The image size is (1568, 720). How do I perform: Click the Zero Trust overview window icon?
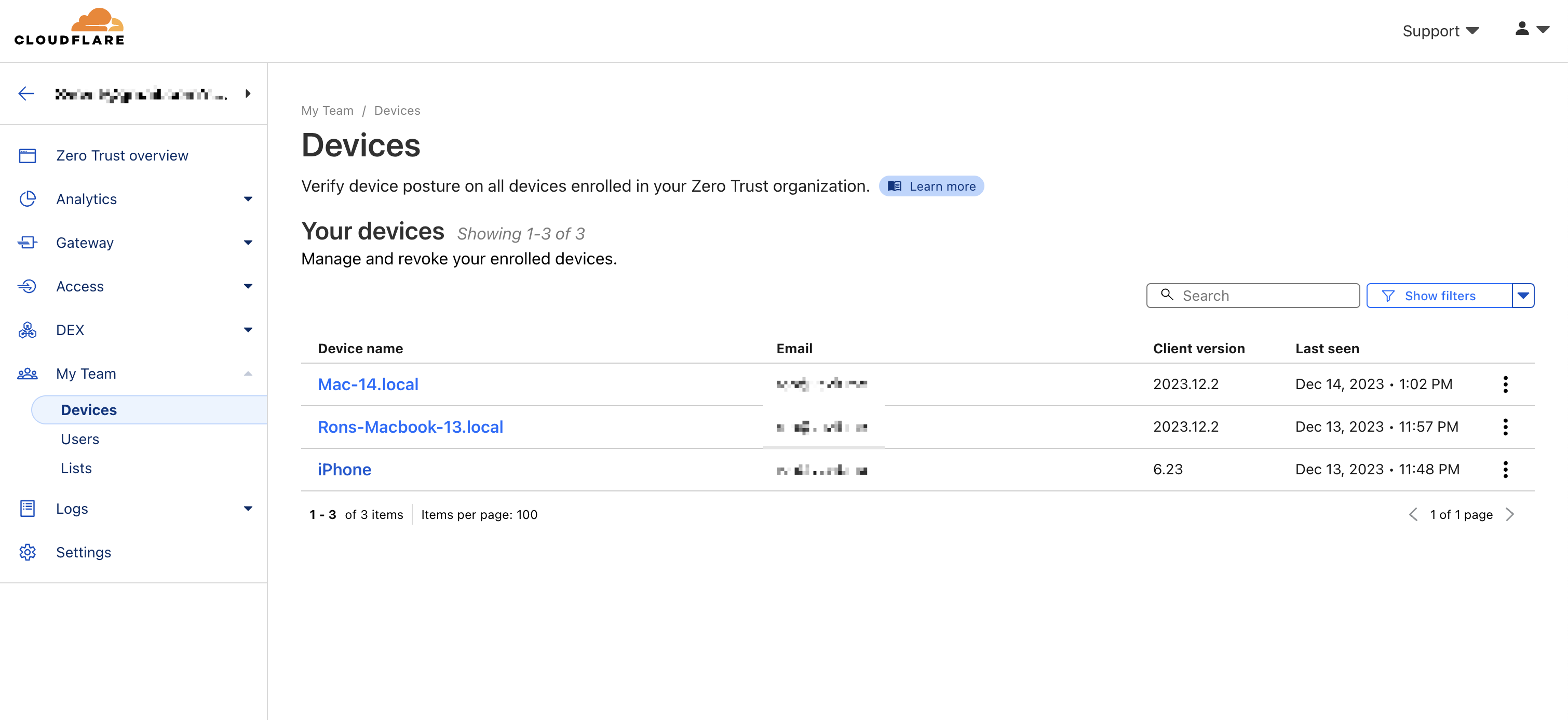(28, 156)
